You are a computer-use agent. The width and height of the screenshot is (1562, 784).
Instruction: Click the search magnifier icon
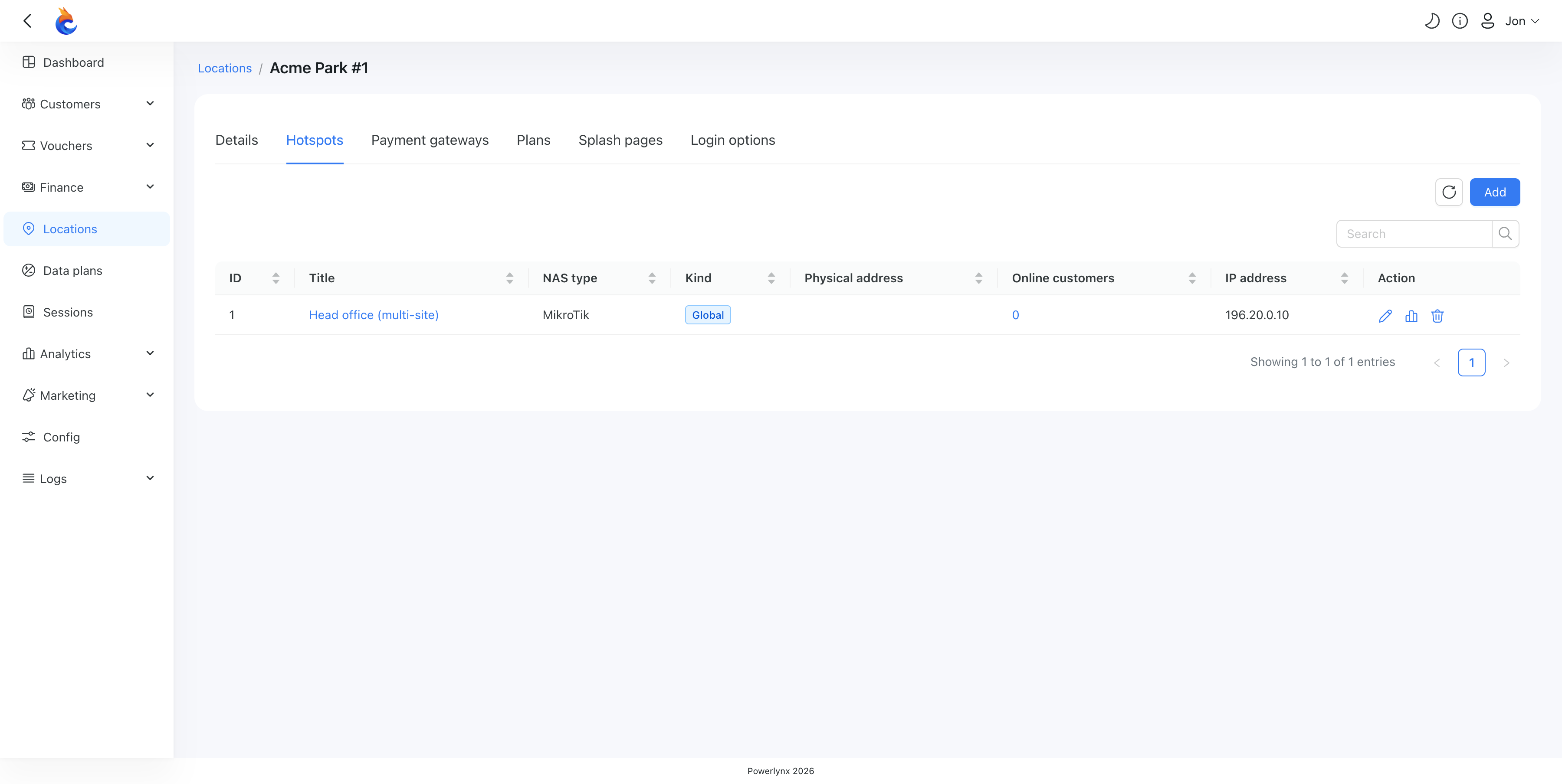(x=1505, y=234)
